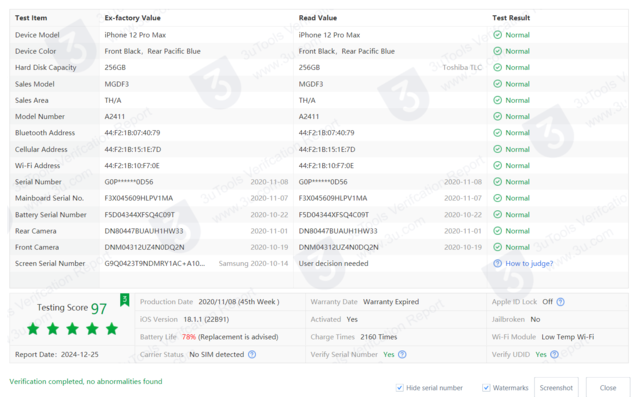Click the Normal check icon for Cellular Address
Viewport: 640px width, 397px height.
[497, 149]
